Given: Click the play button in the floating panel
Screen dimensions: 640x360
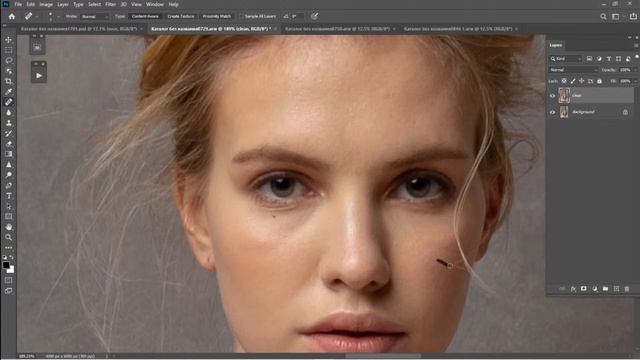Looking at the screenshot, I should (x=39, y=76).
